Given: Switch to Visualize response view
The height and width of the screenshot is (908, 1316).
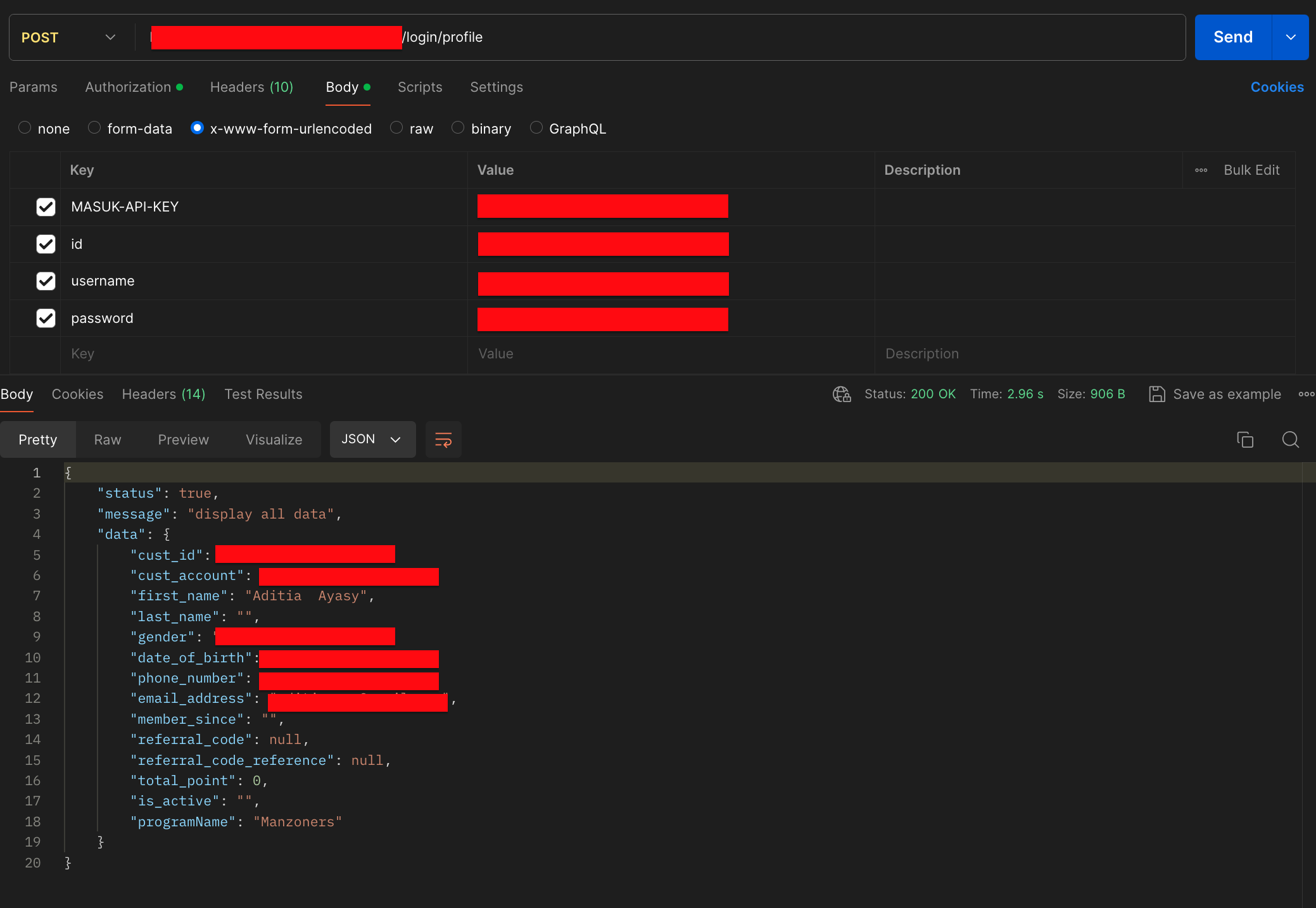Looking at the screenshot, I should coord(274,439).
